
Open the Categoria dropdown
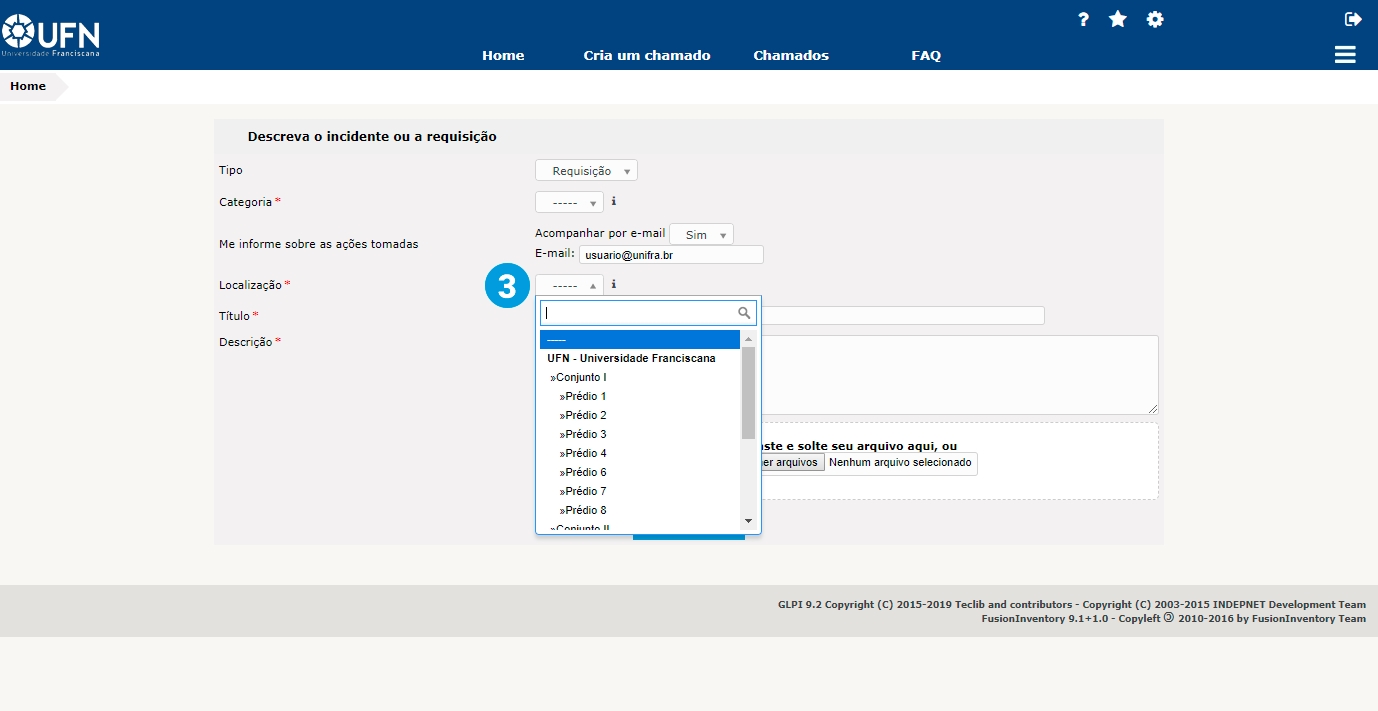(x=569, y=202)
